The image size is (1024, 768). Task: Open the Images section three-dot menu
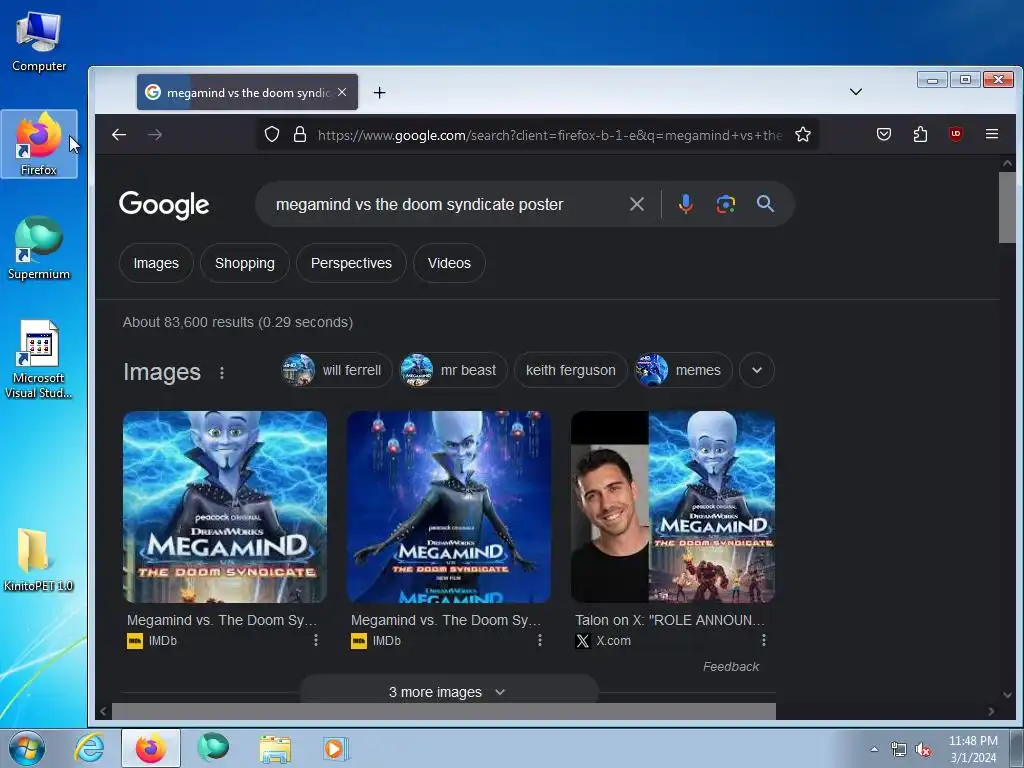coord(222,372)
